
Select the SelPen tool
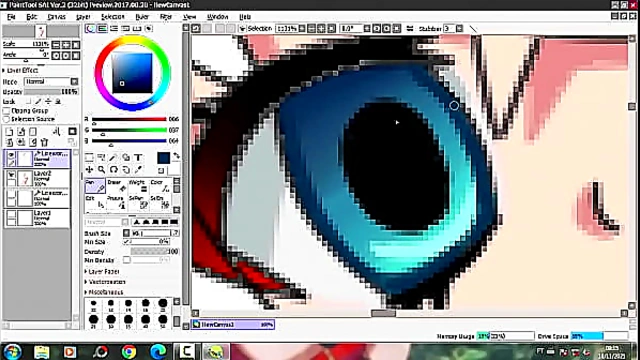coord(138,202)
